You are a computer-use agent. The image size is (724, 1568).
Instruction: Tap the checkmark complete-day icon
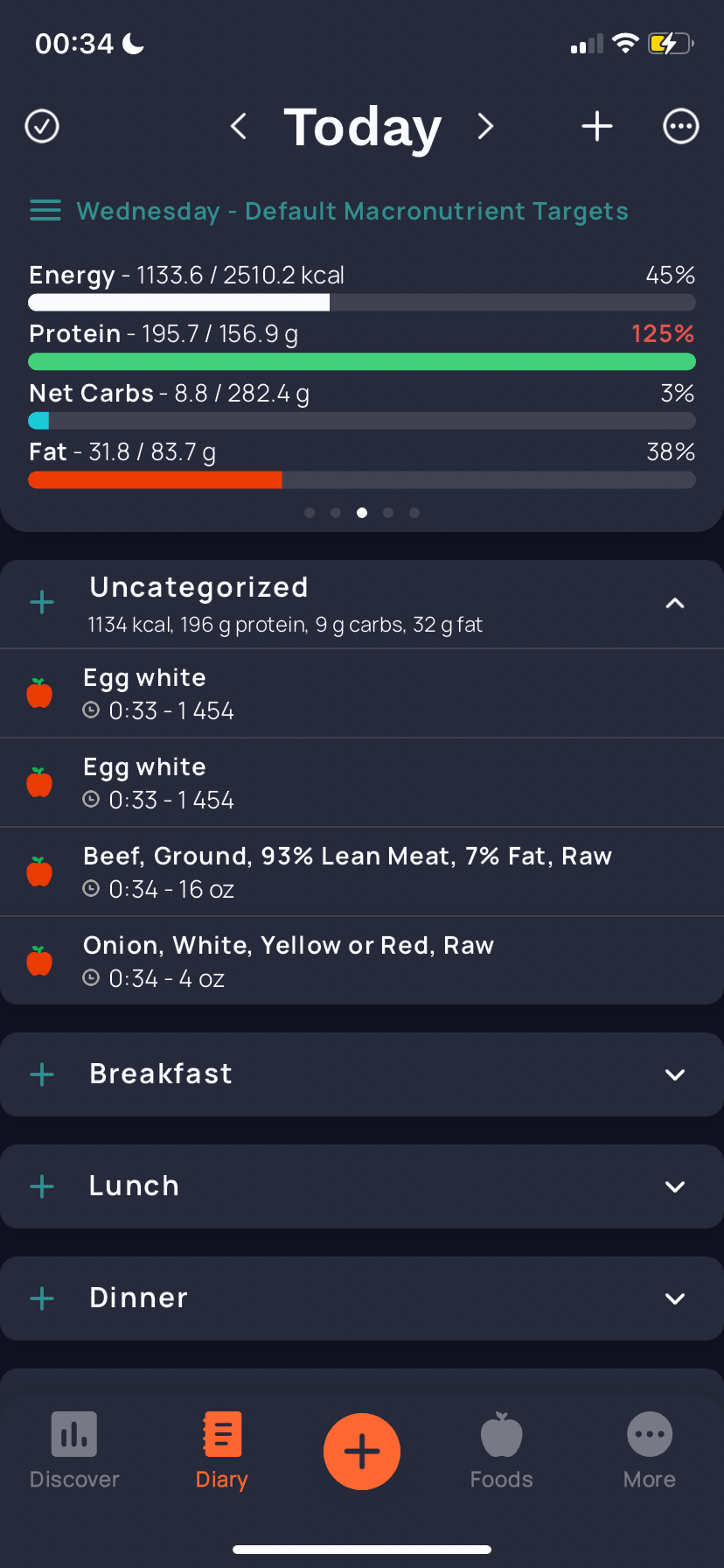point(42,126)
